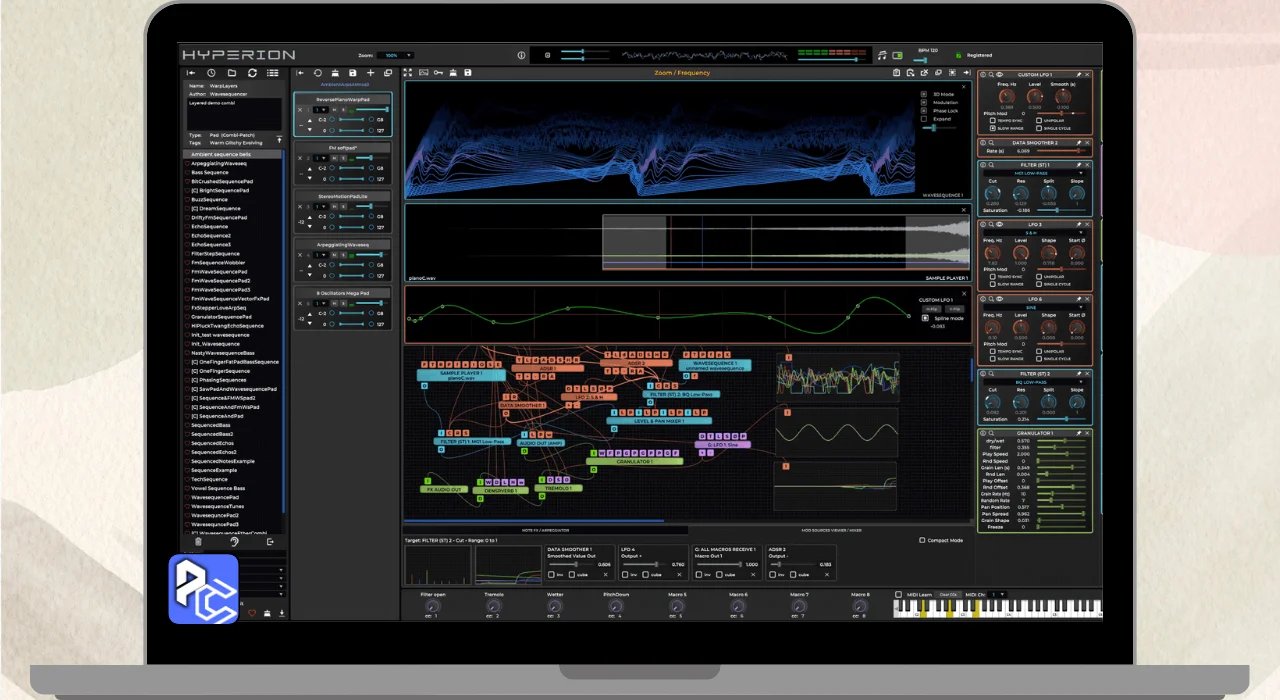Toggle the 3D Mode checkbox

[923, 94]
